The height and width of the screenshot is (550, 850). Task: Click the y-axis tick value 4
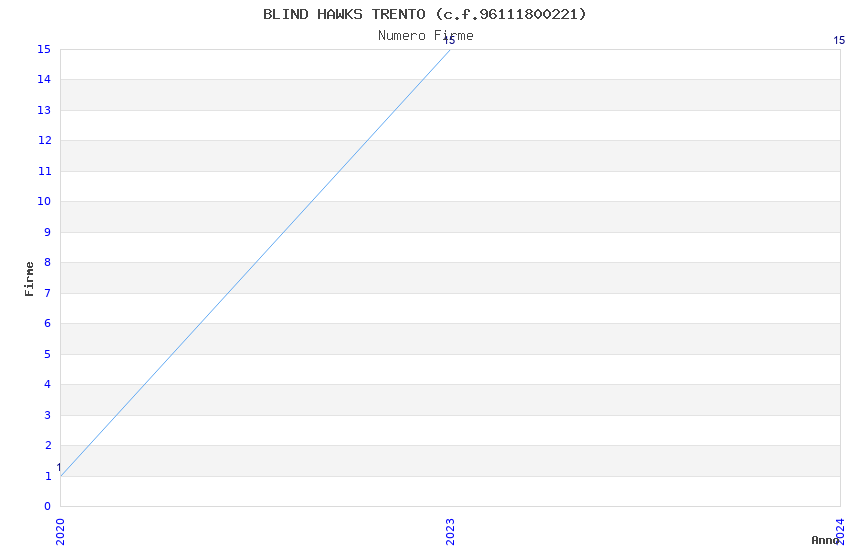tap(48, 384)
